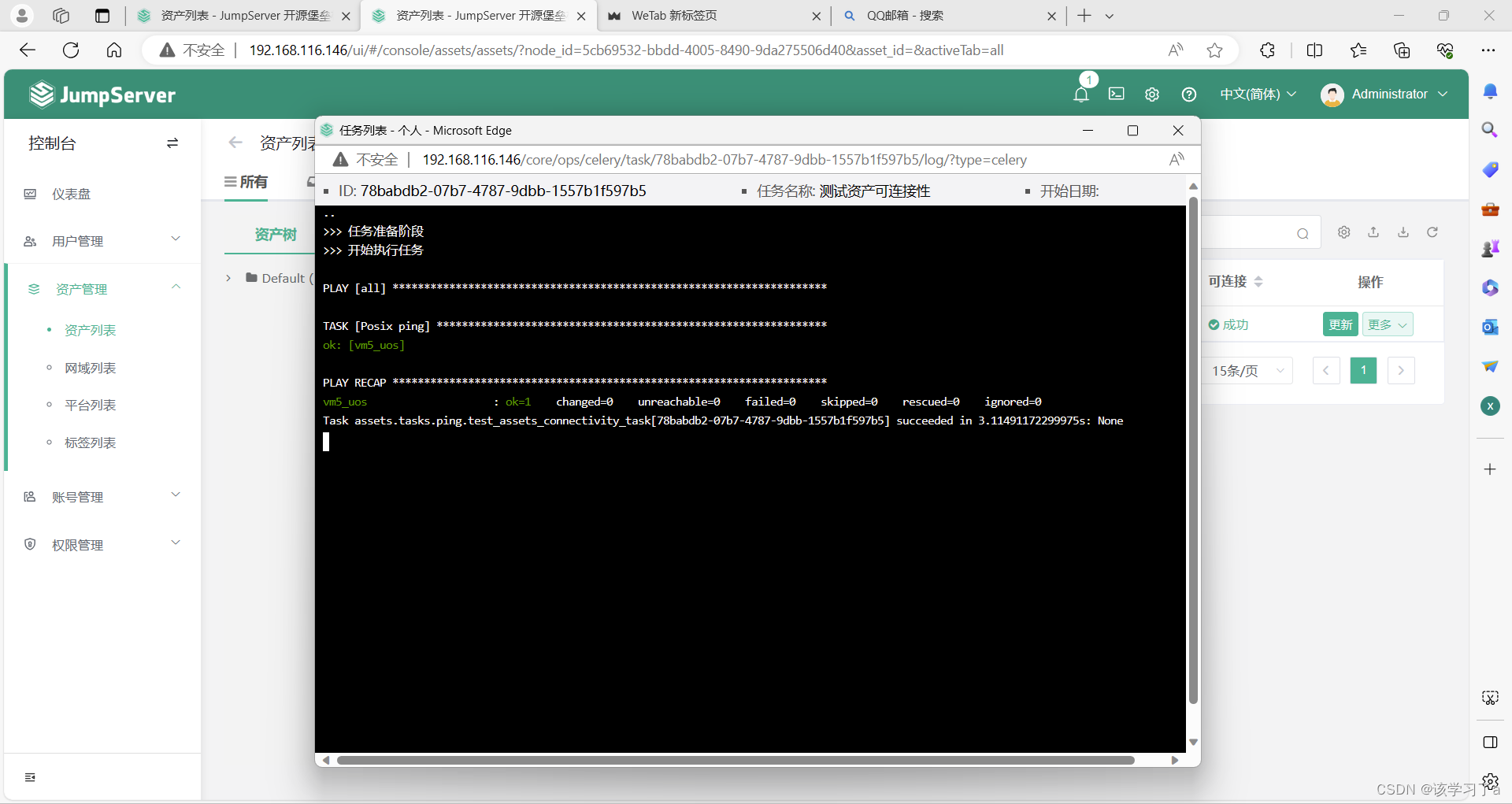Open a new browser tab
Image resolution: width=1512 pixels, height=804 pixels.
click(x=1084, y=16)
